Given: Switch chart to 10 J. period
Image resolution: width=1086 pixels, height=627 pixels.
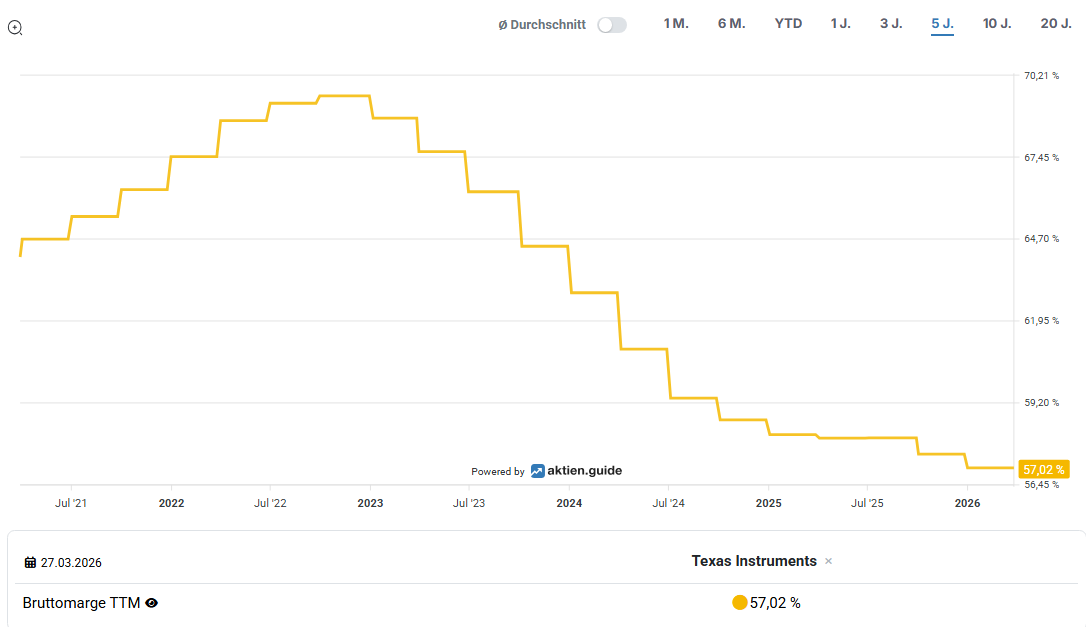Looking at the screenshot, I should [x=997, y=24].
